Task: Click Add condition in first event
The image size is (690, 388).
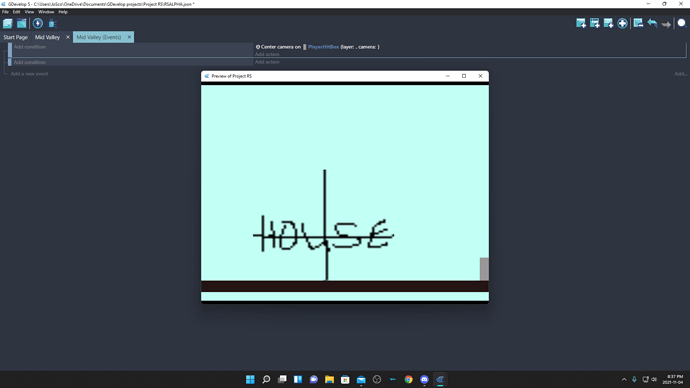Action: (29, 47)
